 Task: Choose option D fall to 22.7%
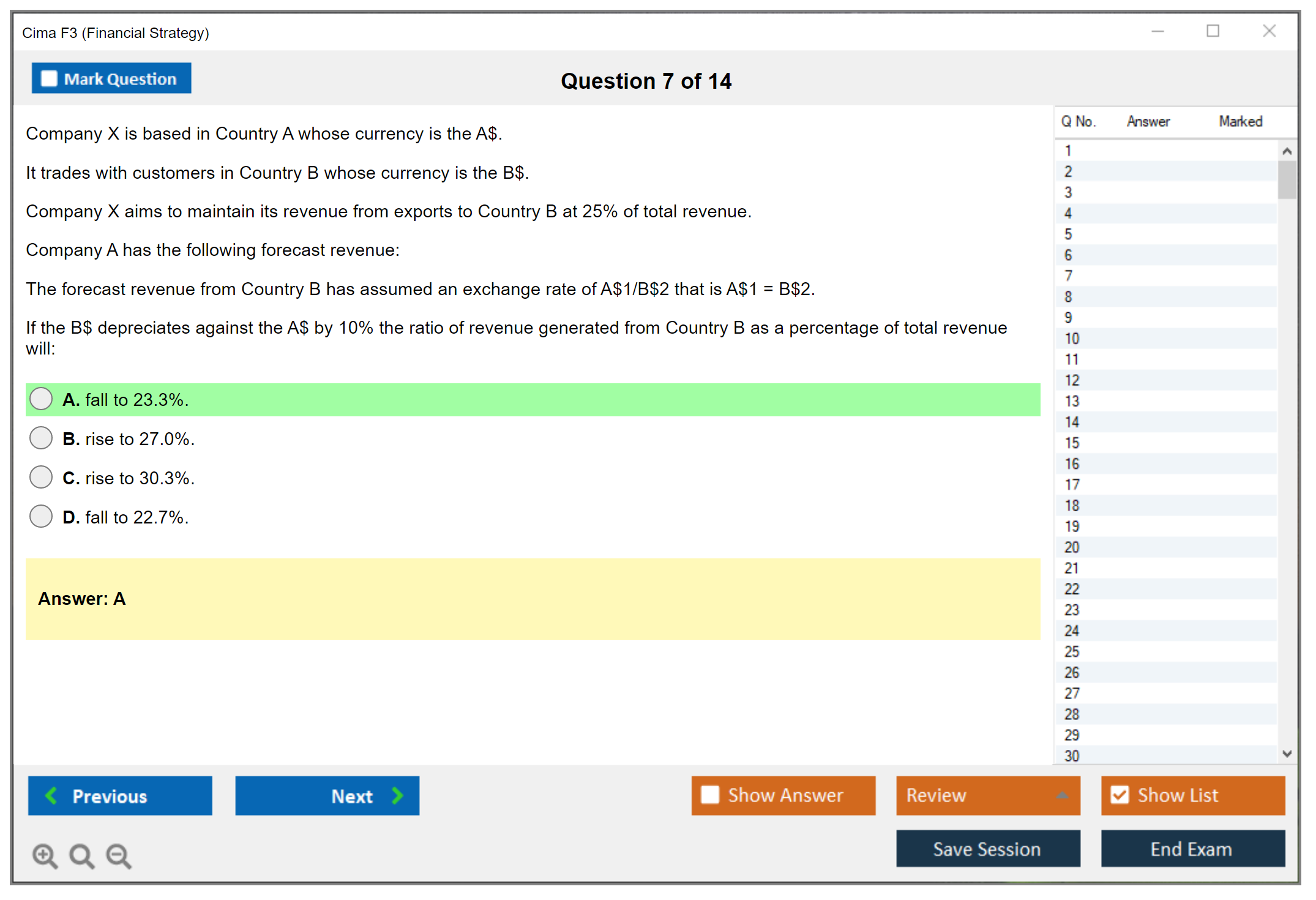pyautogui.click(x=41, y=517)
